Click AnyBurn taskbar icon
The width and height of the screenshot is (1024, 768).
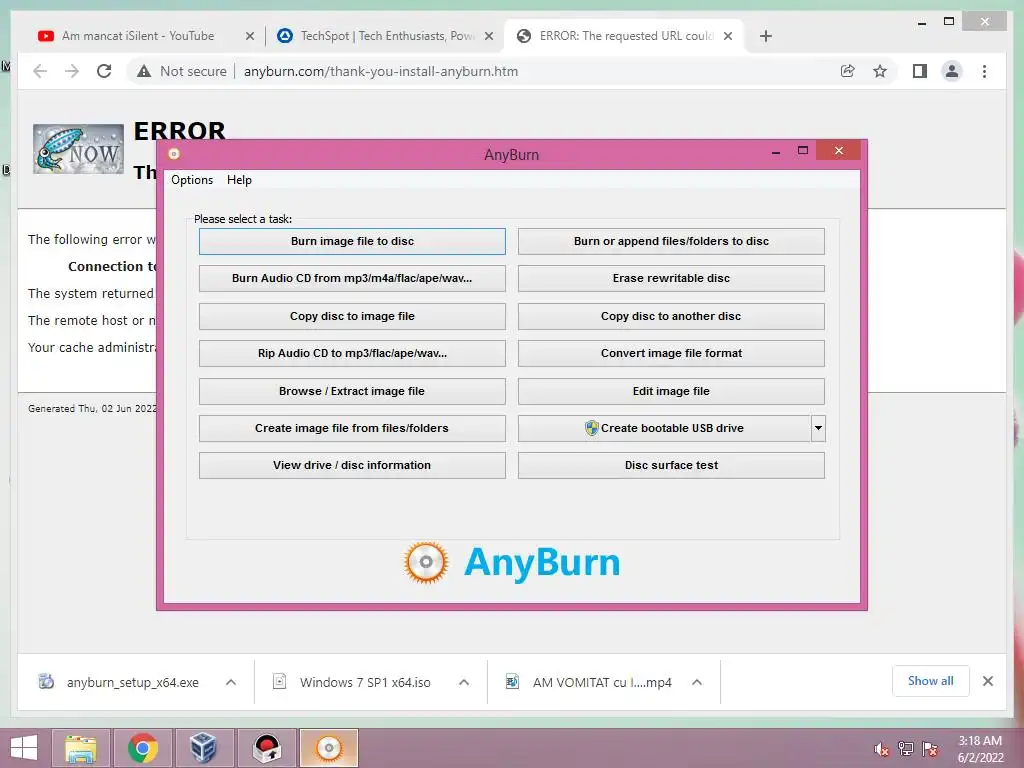click(x=328, y=748)
